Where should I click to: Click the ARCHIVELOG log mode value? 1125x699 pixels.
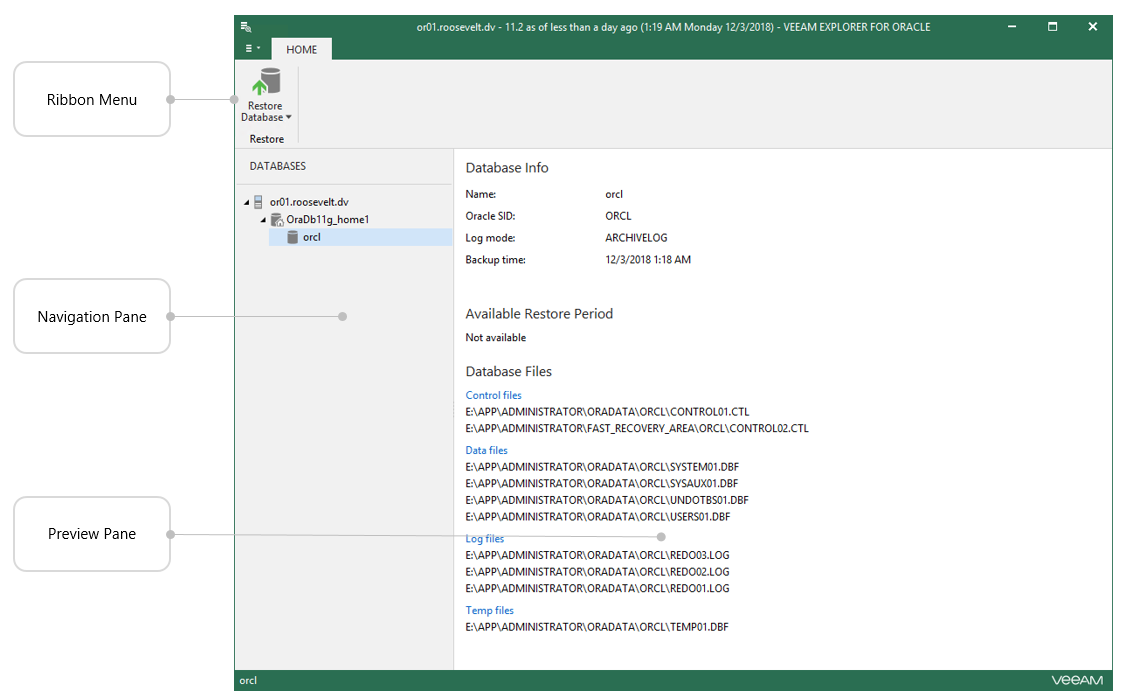[x=636, y=238]
